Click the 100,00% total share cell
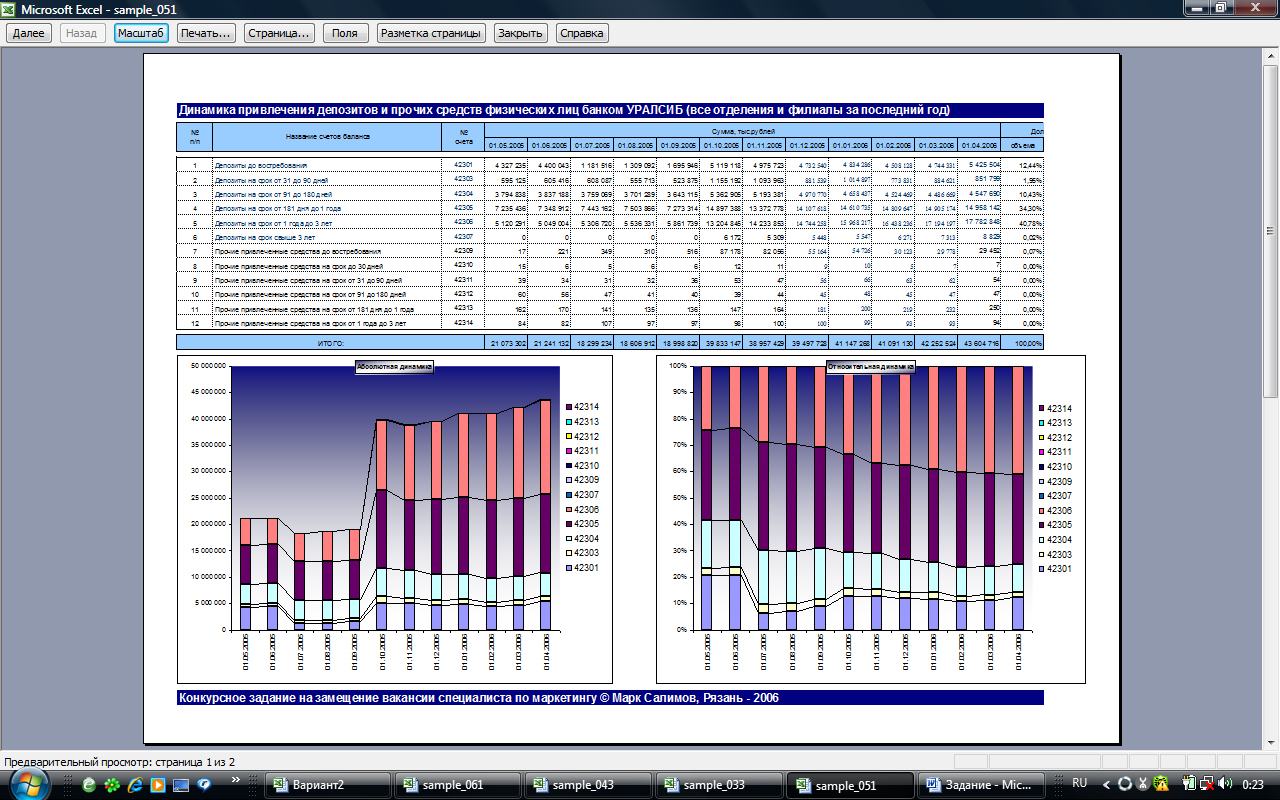Viewport: 1280px width, 800px height. click(1022, 343)
